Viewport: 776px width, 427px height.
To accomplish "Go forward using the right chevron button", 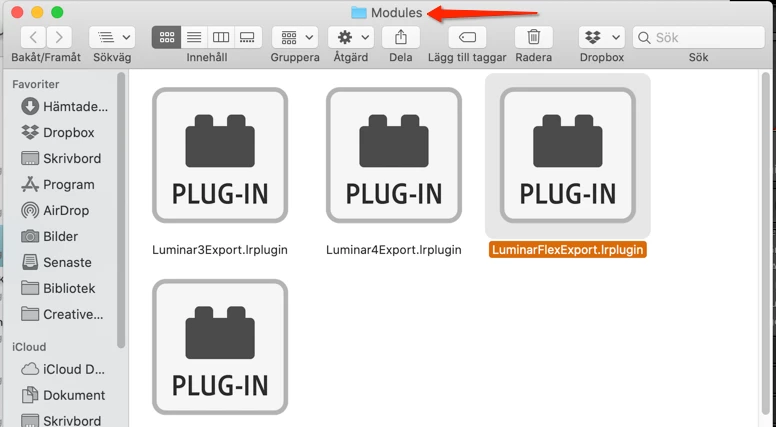I will click(59, 37).
